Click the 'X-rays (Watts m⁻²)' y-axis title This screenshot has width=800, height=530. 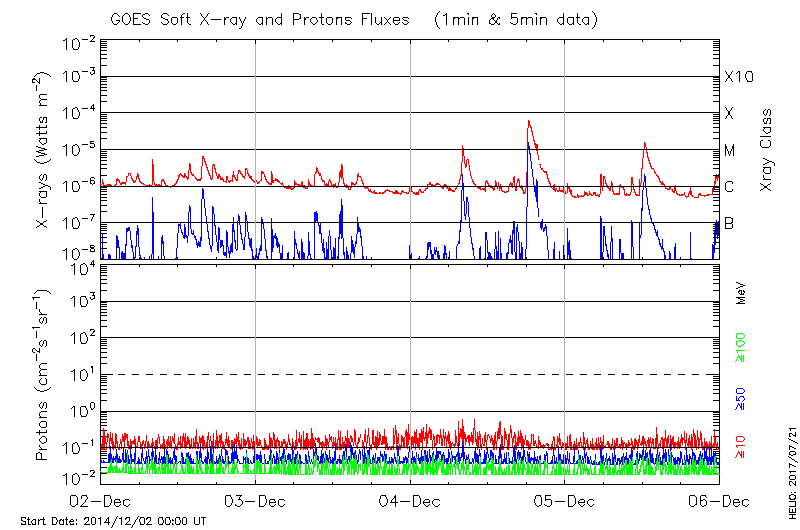click(x=44, y=150)
